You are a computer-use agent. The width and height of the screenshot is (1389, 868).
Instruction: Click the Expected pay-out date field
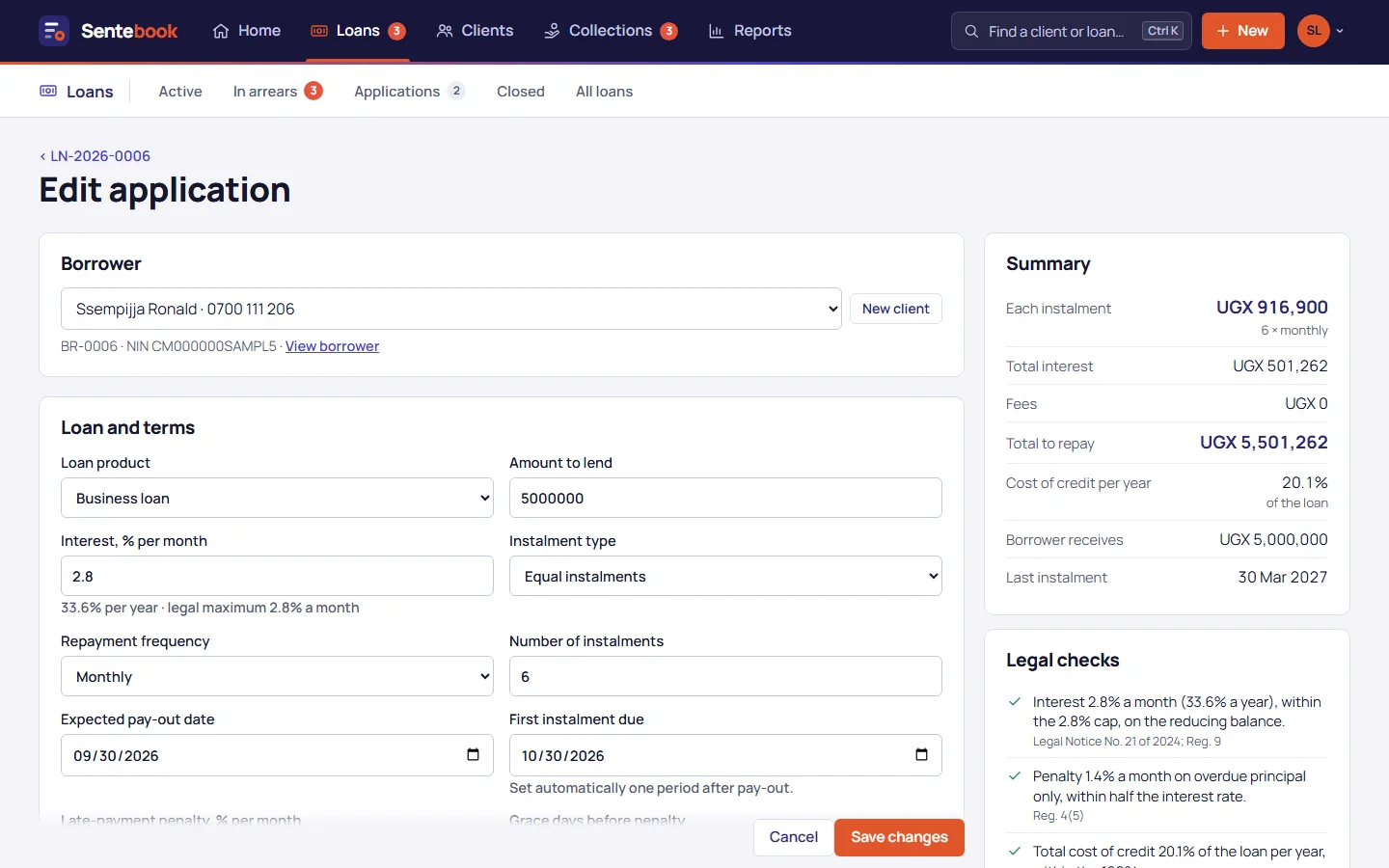point(277,755)
